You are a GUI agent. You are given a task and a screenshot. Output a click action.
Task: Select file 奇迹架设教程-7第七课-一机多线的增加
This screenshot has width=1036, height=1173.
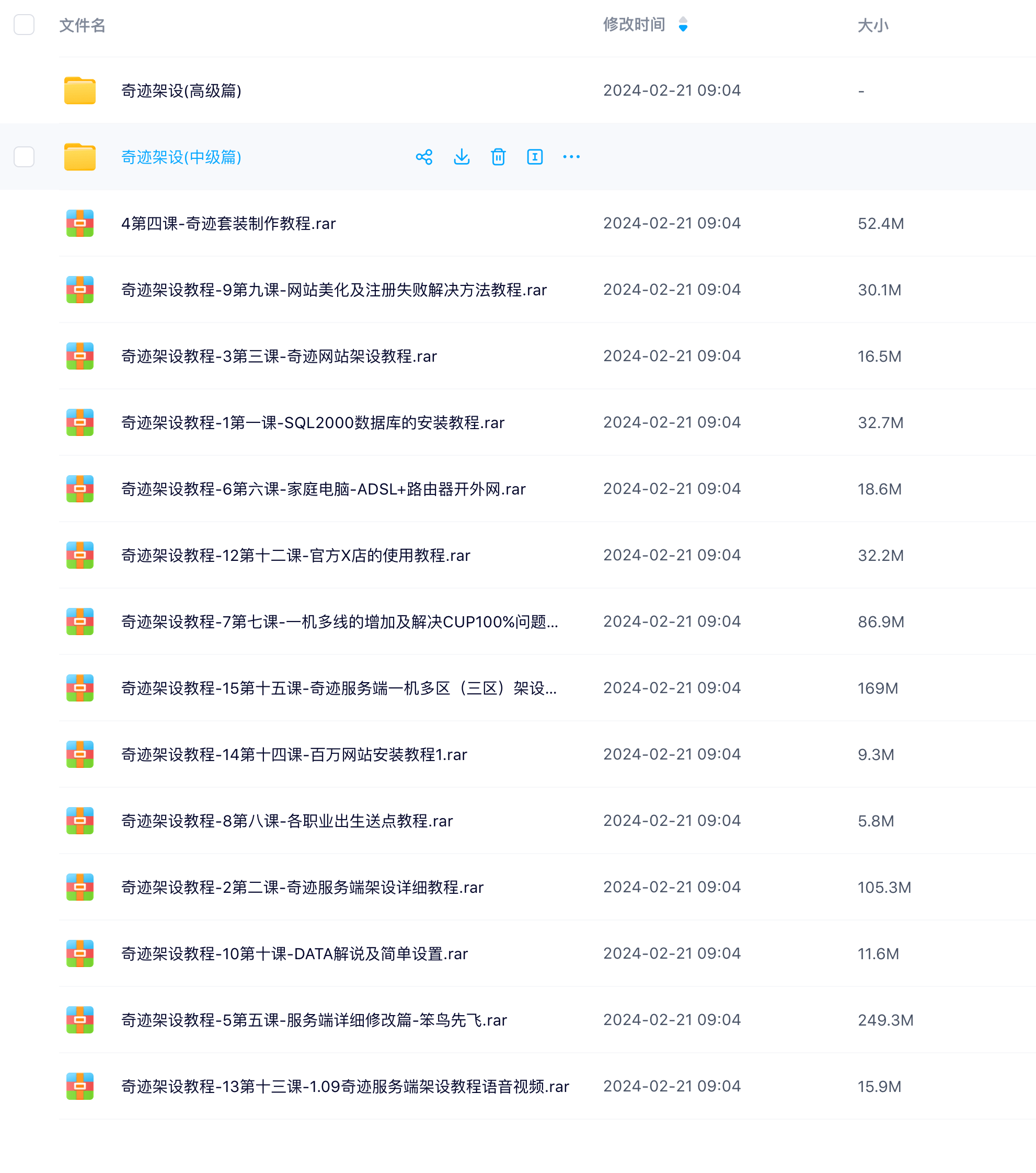coord(340,622)
